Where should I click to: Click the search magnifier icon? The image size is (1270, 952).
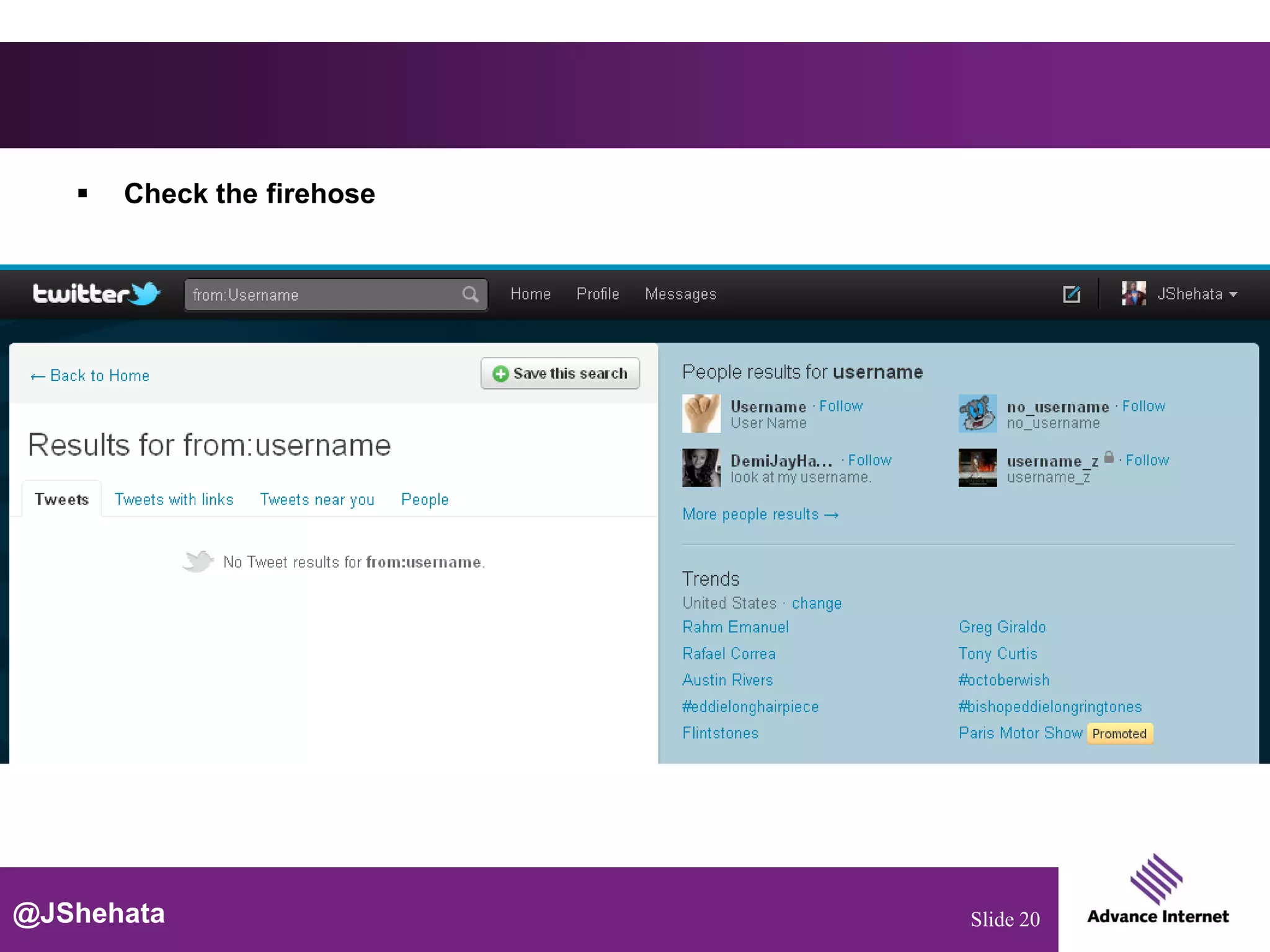point(470,294)
